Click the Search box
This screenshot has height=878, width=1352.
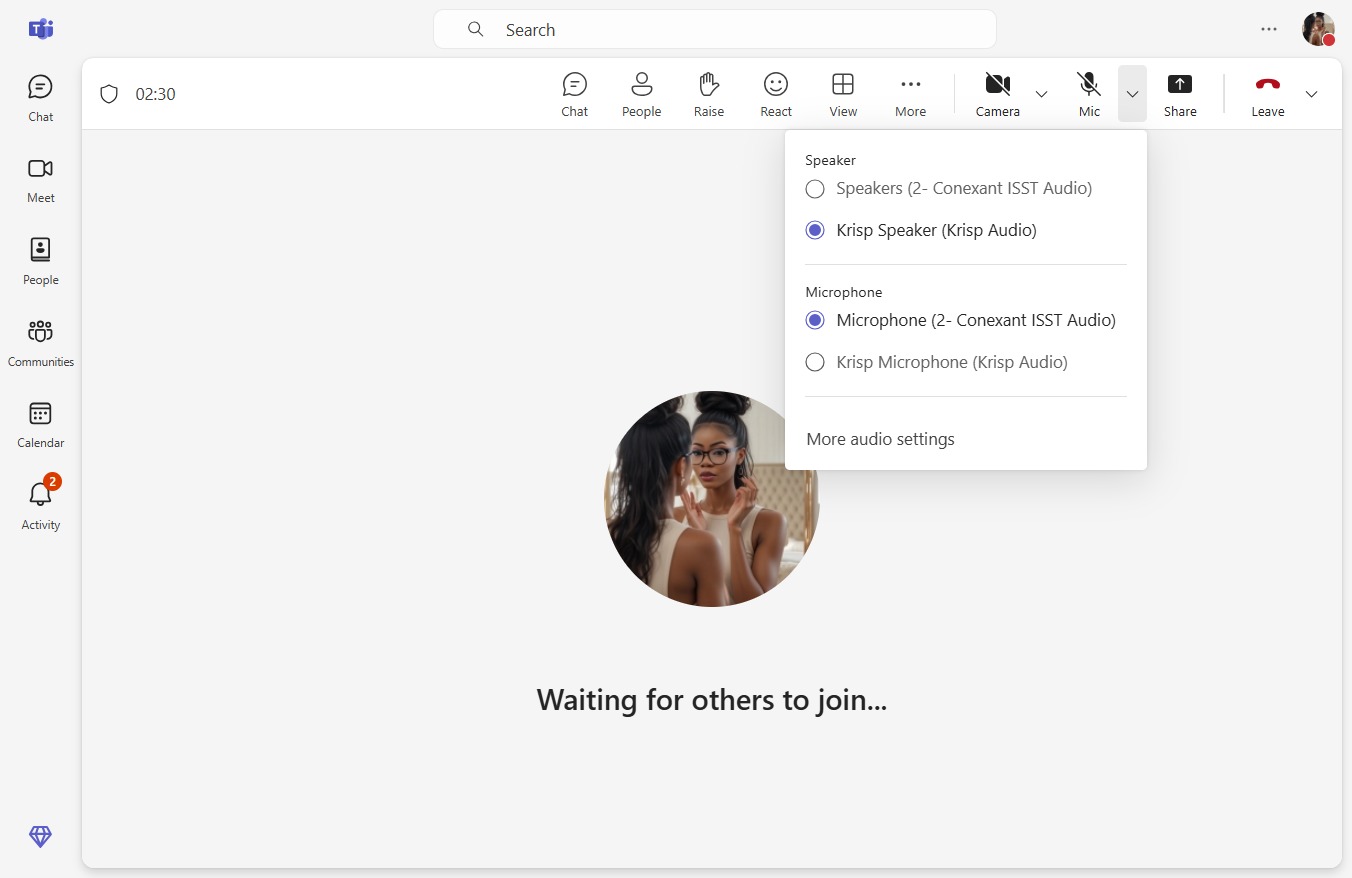(715, 29)
